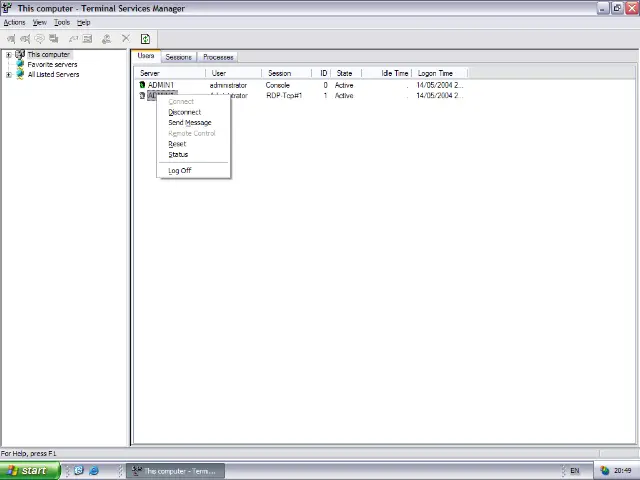Click the Connect icon in the toolbar
640x480 pixels.
click(x=11, y=39)
